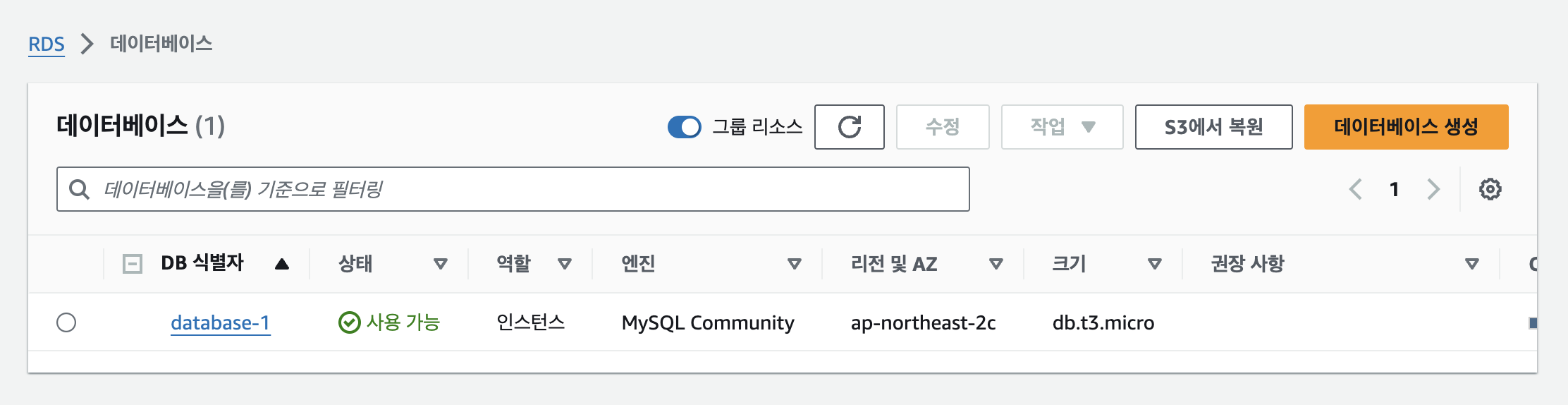Click S3에서 복원 button

pyautogui.click(x=1213, y=127)
